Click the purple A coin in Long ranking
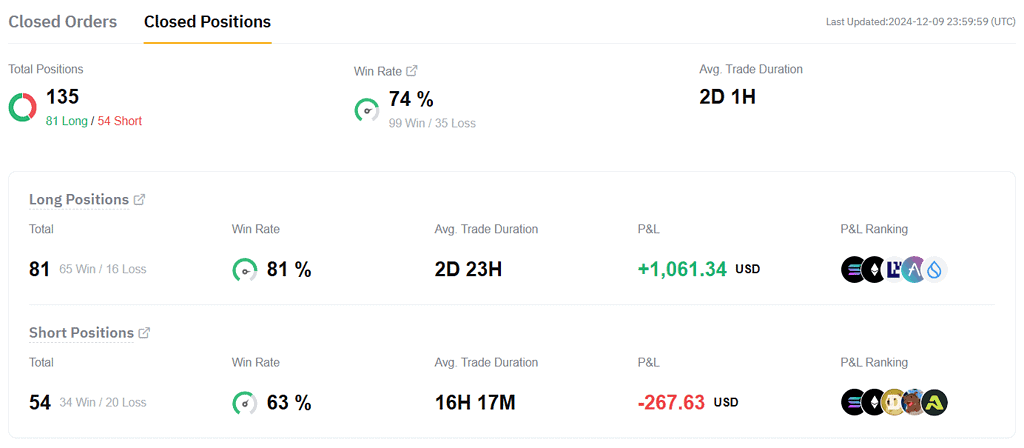This screenshot has width=1024, height=448. tap(914, 269)
